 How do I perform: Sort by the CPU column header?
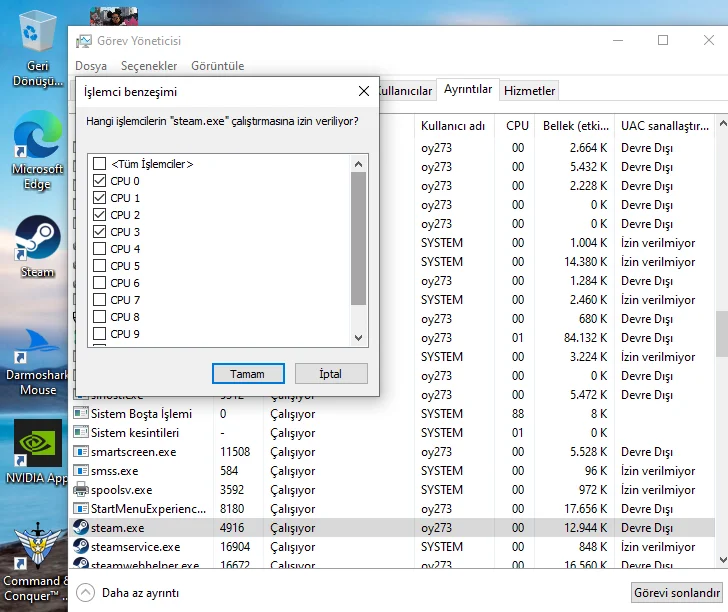click(x=515, y=125)
